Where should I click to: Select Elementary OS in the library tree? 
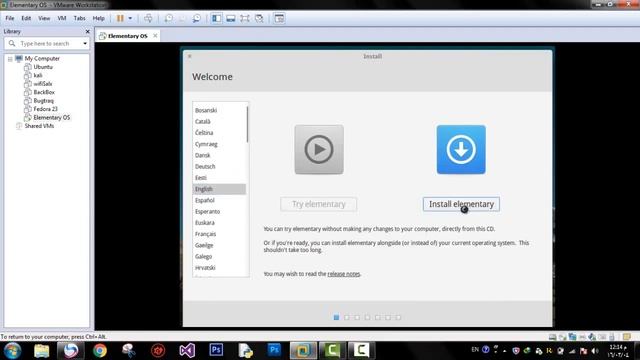click(x=51, y=118)
